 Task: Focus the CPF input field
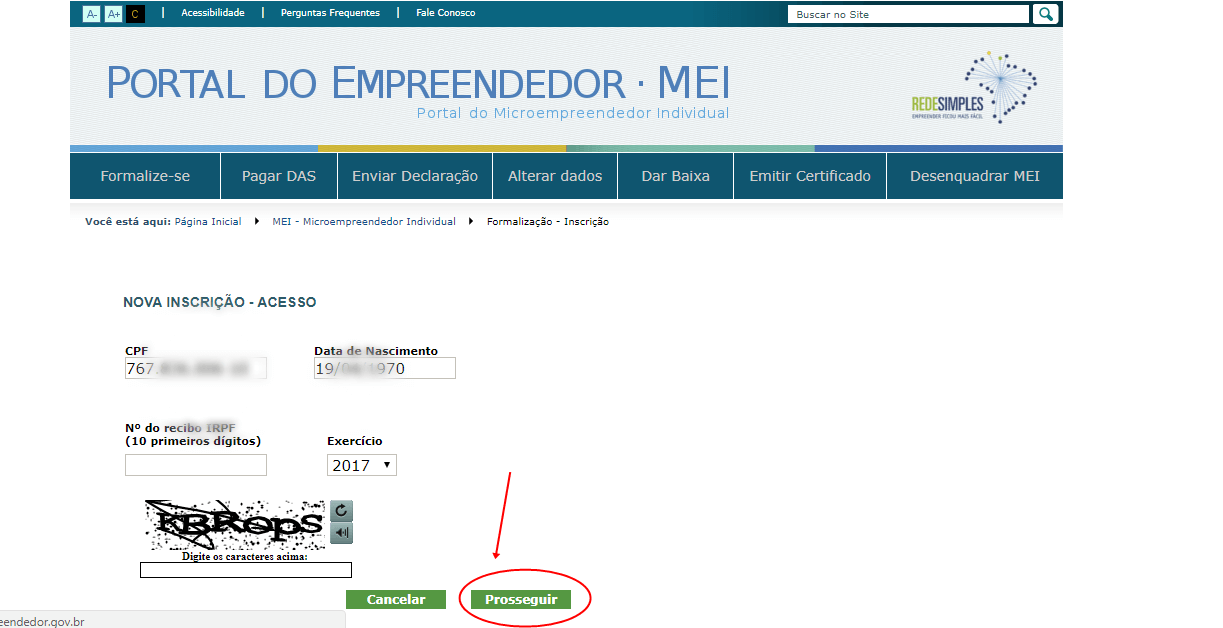tap(196, 368)
